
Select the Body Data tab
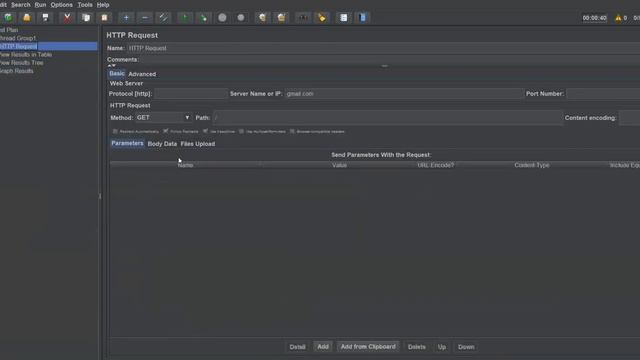click(162, 144)
